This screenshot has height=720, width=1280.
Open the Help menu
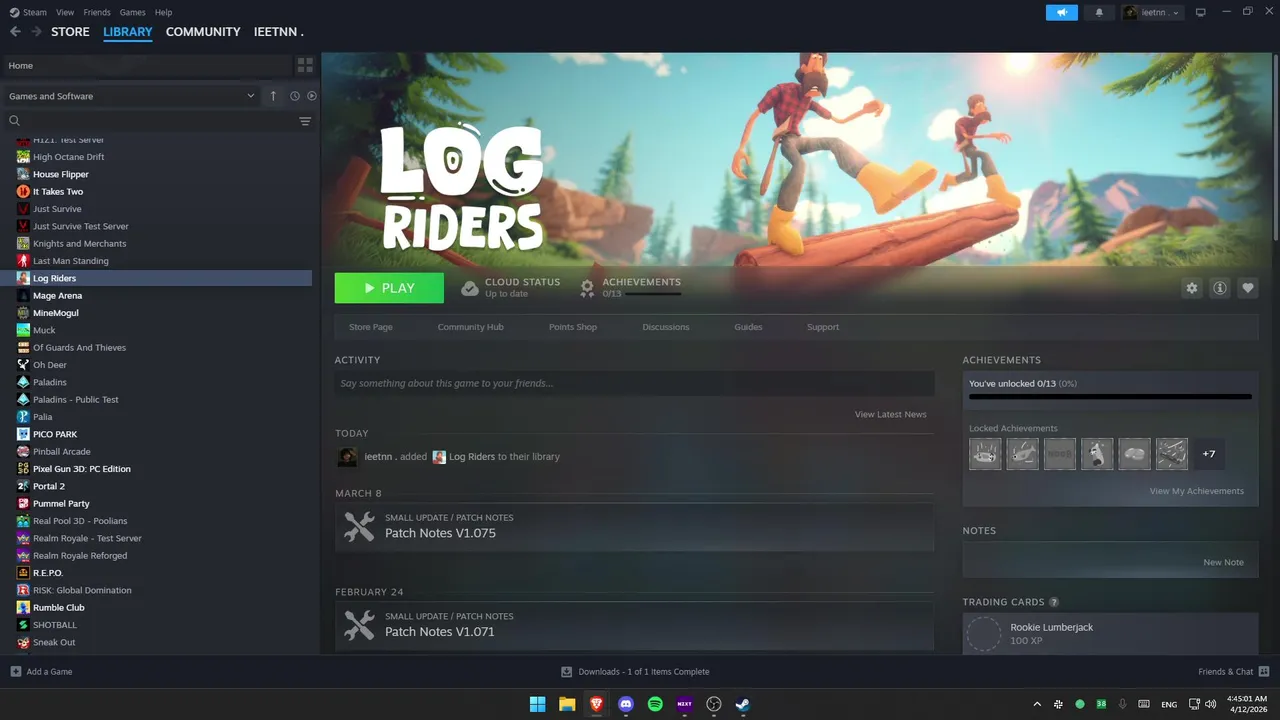[x=164, y=12]
